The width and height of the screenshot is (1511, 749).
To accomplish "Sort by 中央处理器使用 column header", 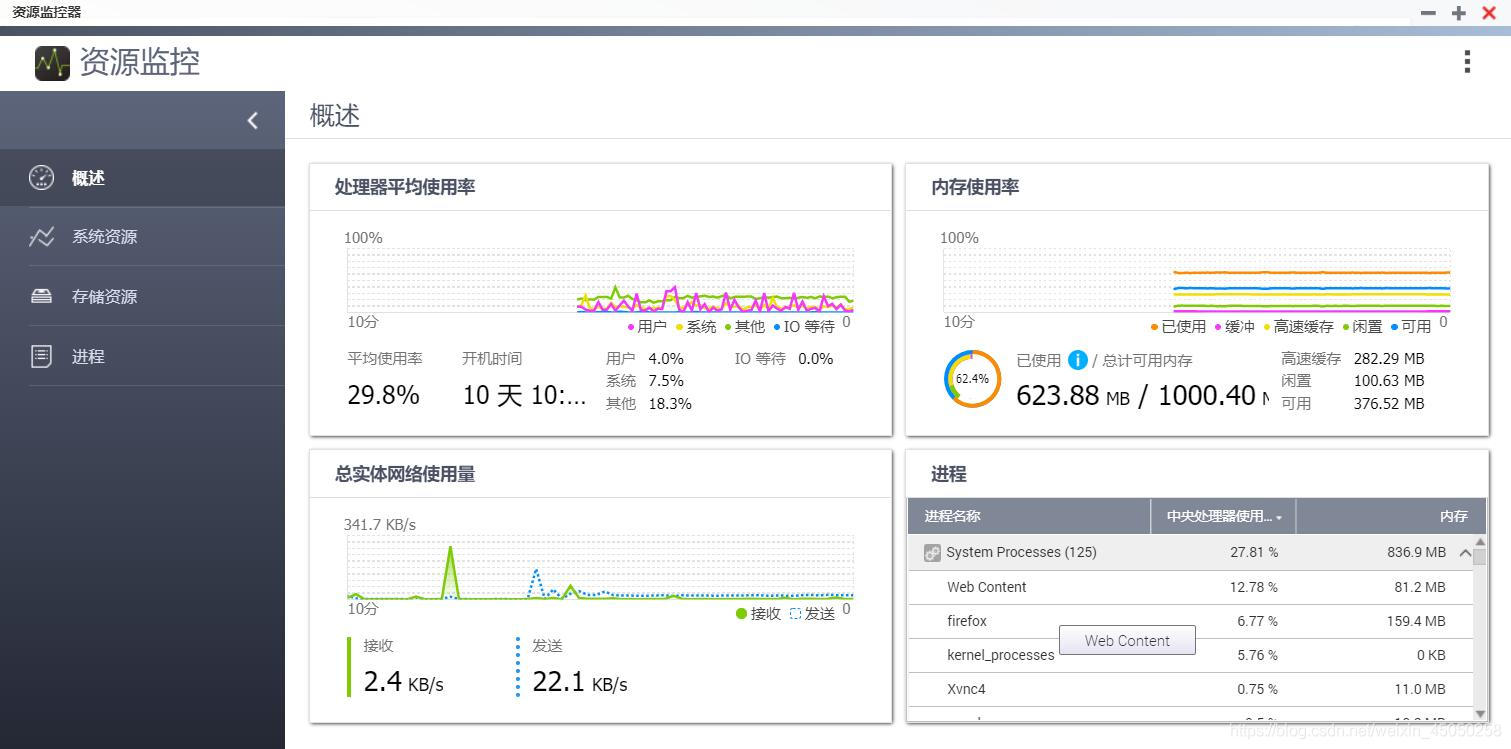I will pyautogui.click(x=1223, y=516).
